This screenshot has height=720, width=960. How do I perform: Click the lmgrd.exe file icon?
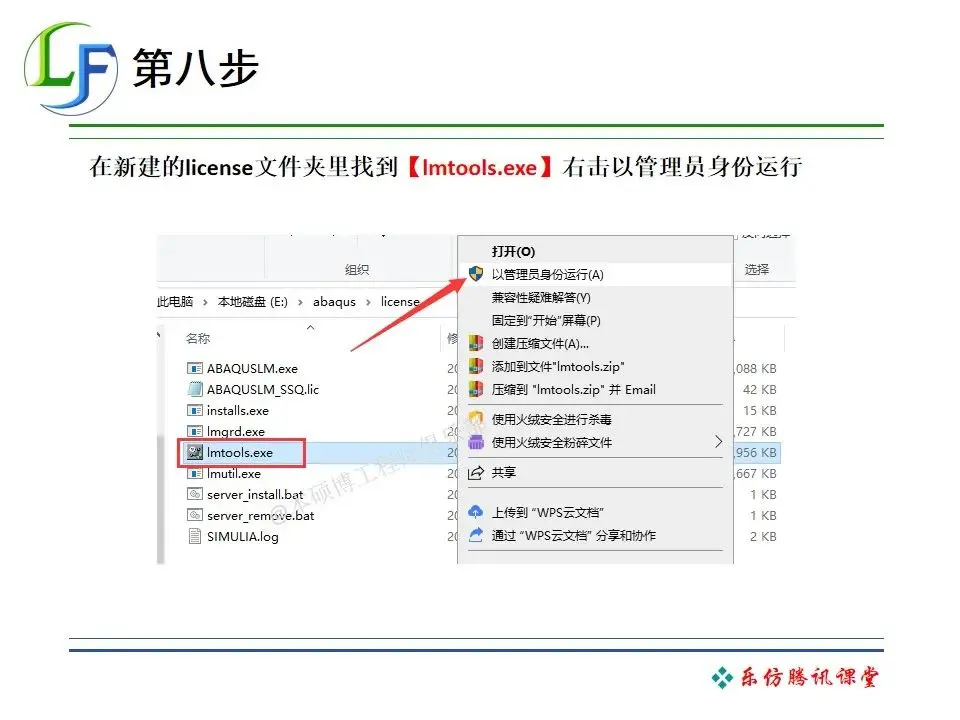coord(195,431)
